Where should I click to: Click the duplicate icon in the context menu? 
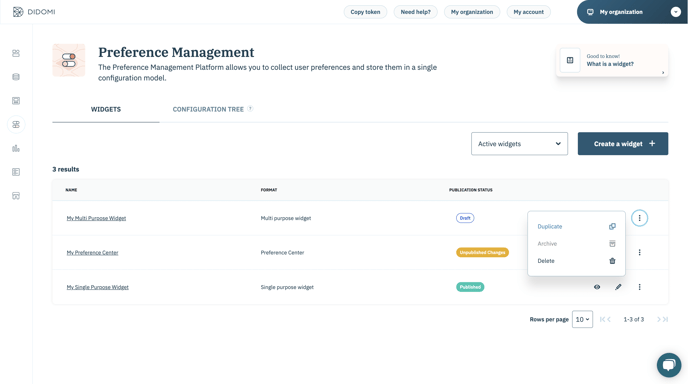tap(612, 226)
